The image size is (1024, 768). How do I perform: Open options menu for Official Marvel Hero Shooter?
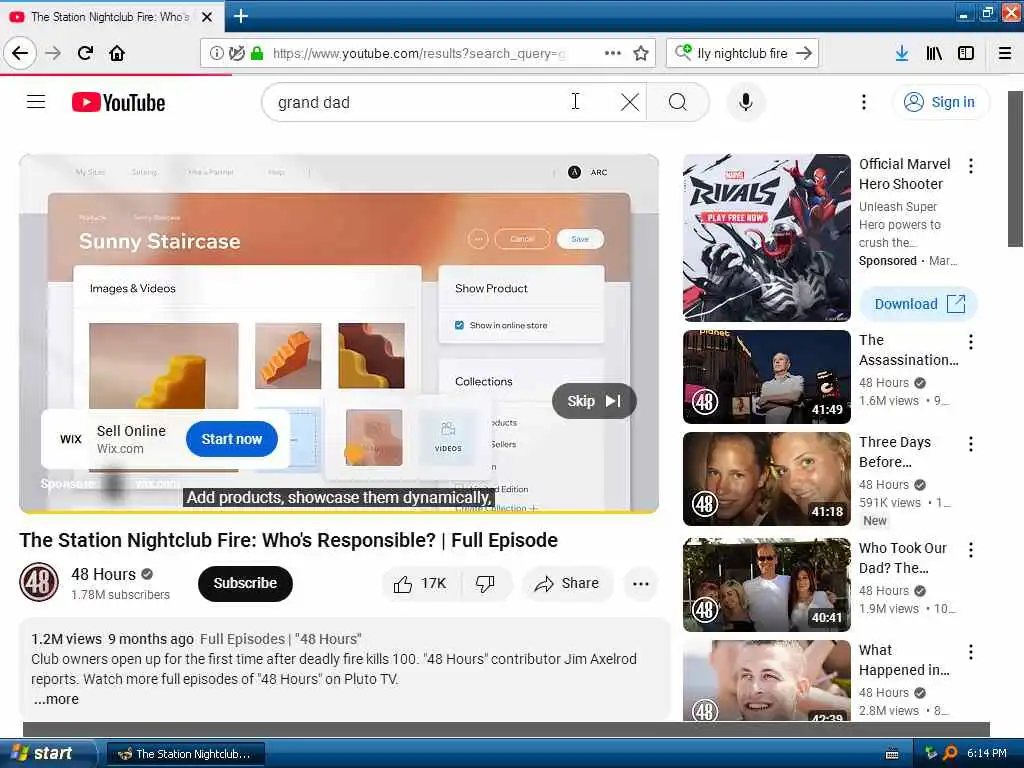971,166
